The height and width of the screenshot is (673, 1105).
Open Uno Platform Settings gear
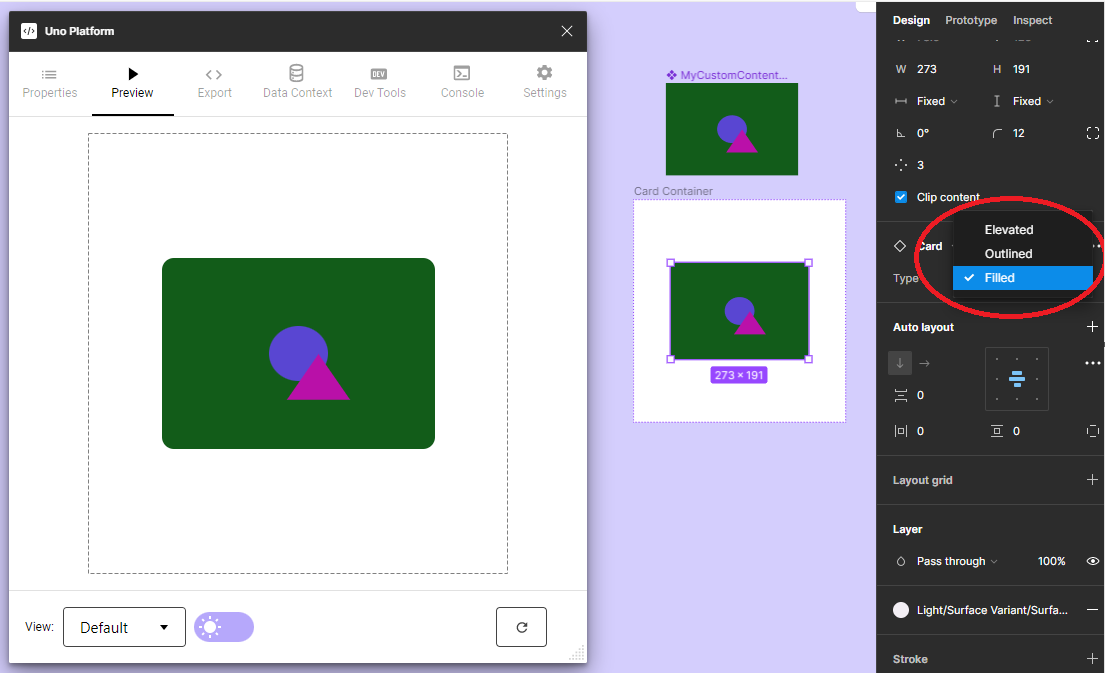544,82
